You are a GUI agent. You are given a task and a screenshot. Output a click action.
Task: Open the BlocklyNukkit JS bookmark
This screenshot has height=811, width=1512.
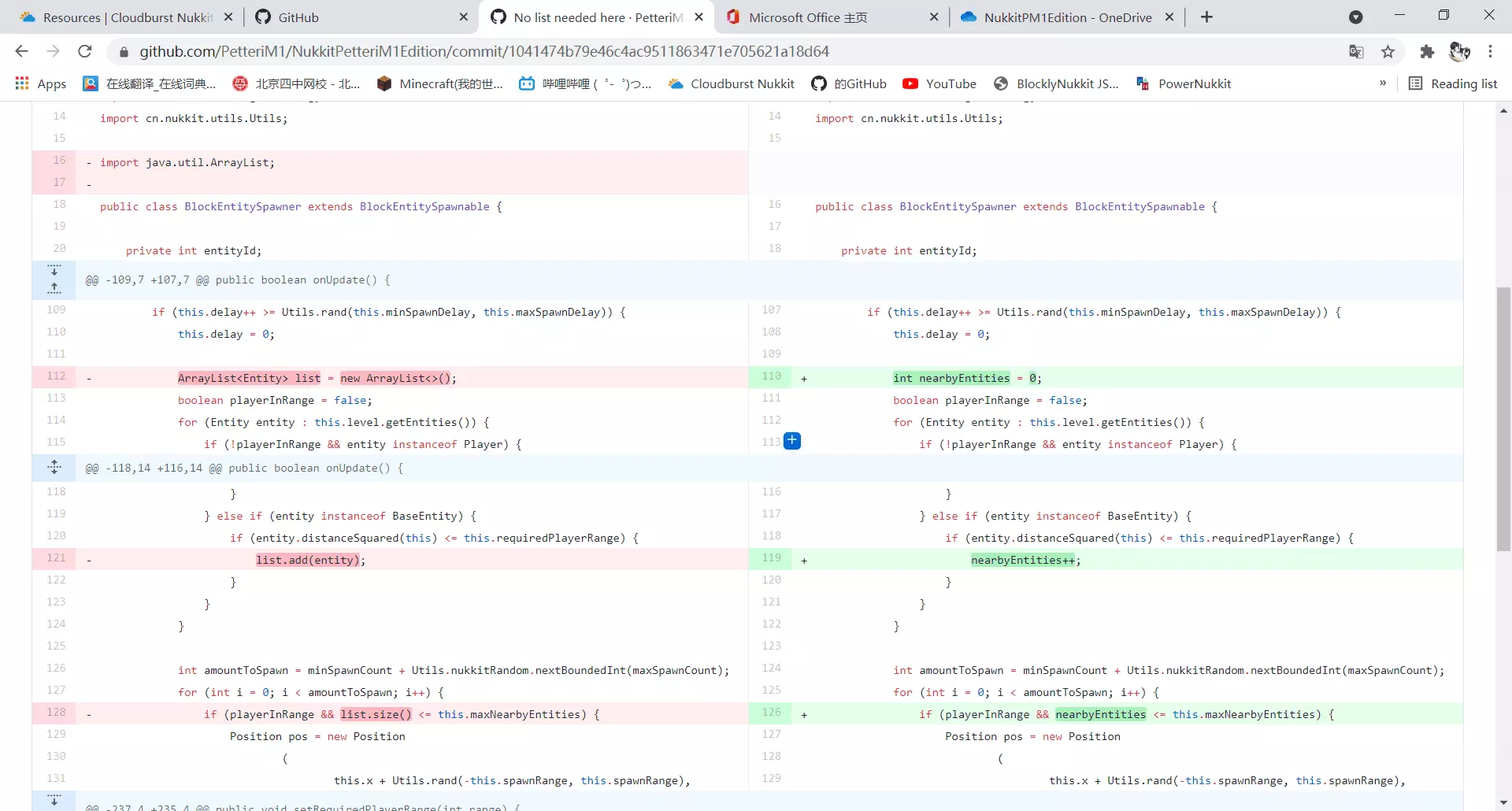tap(1056, 83)
